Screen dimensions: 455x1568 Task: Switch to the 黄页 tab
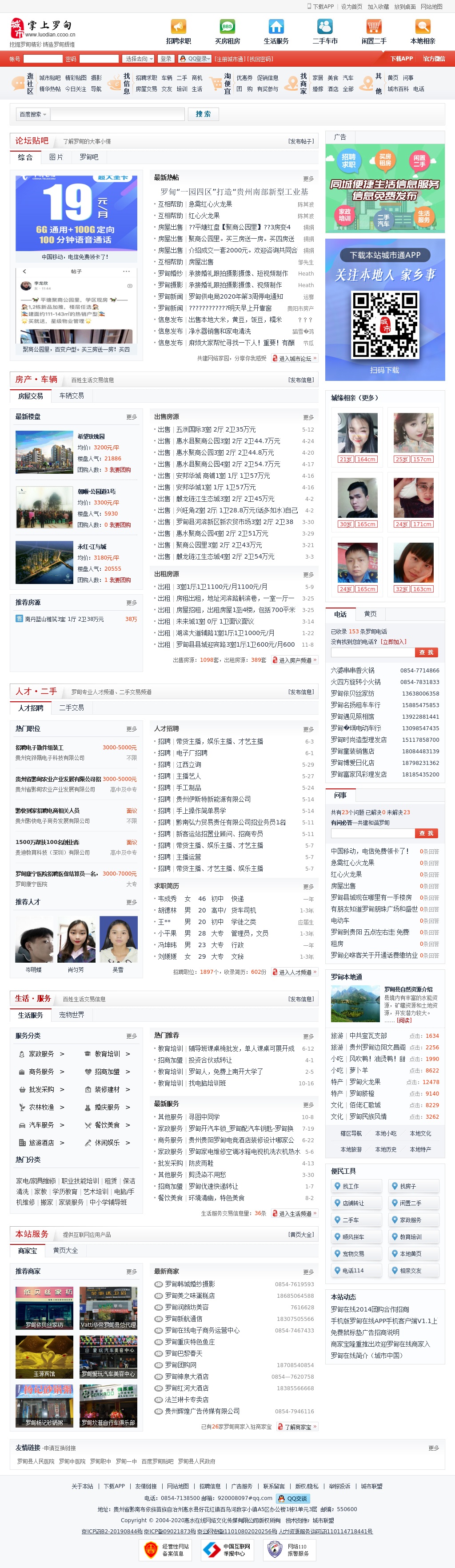[370, 614]
